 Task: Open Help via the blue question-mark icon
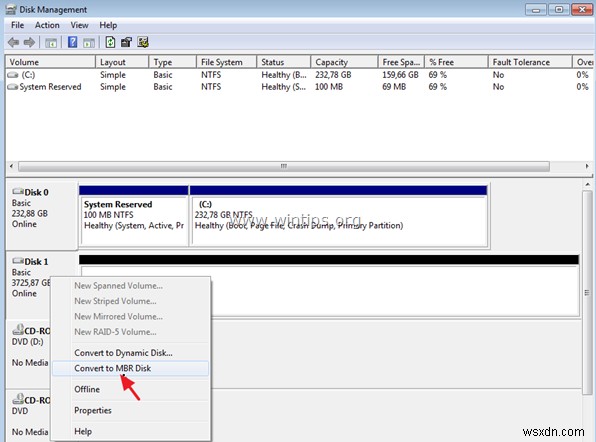72,42
